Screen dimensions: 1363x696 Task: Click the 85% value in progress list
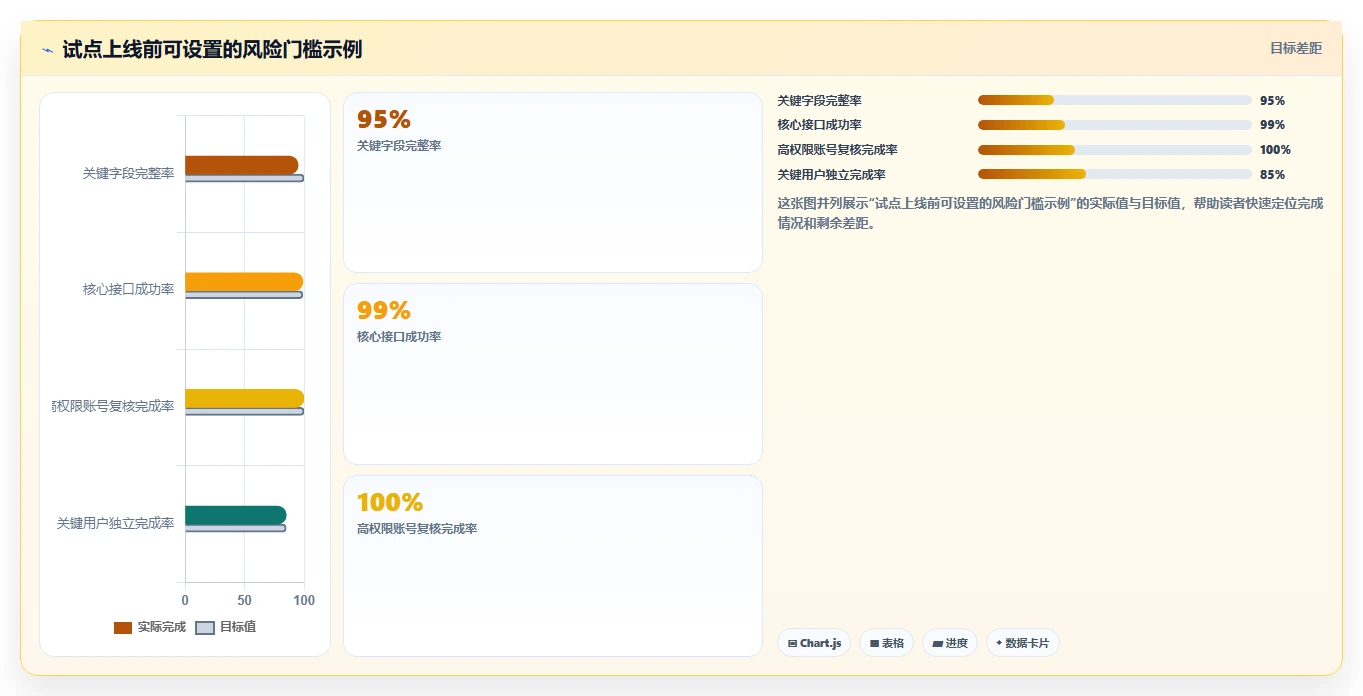pos(1272,175)
